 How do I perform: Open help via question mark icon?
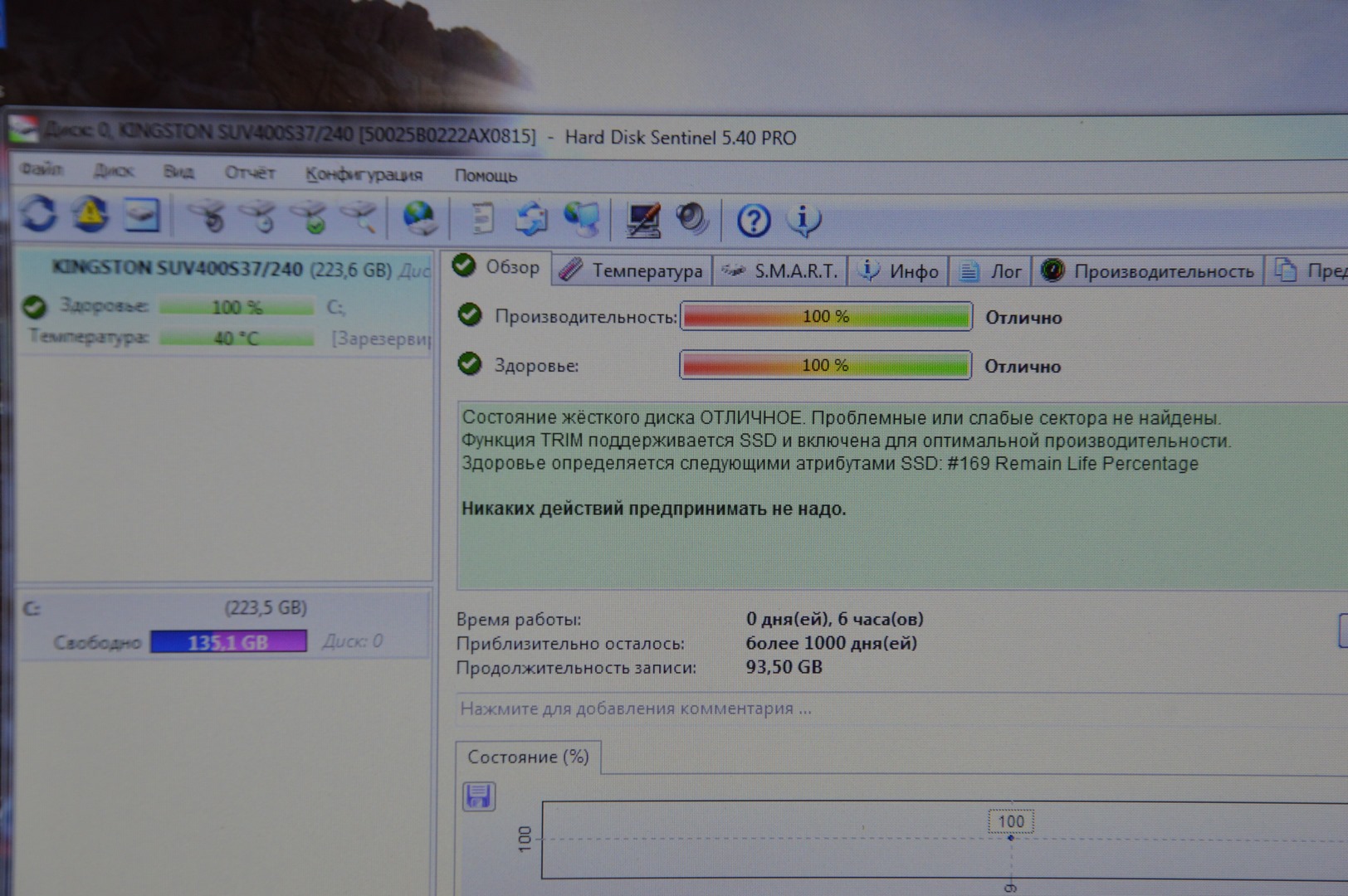pyautogui.click(x=754, y=222)
